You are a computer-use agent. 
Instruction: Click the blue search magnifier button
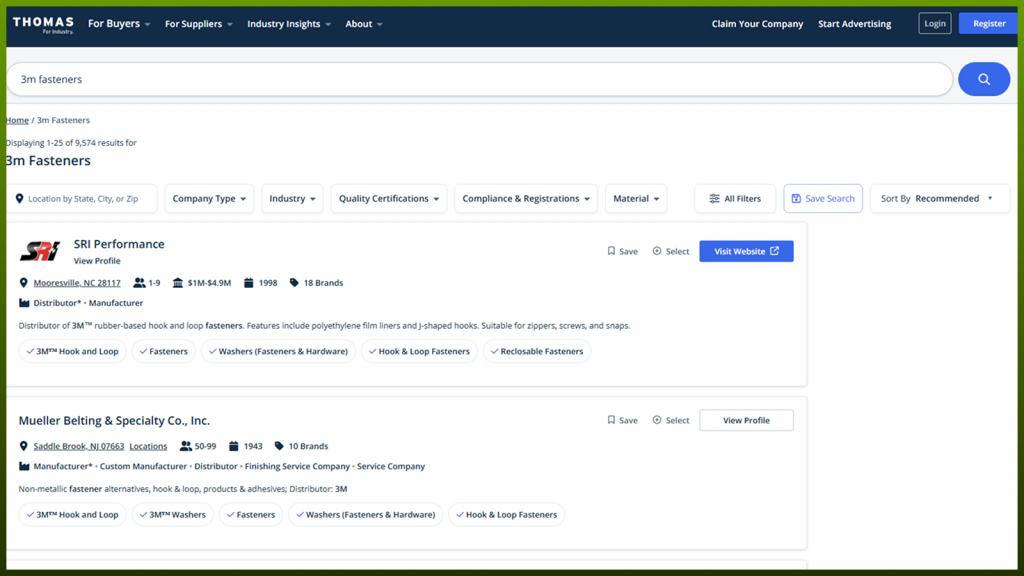pyautogui.click(x=984, y=79)
